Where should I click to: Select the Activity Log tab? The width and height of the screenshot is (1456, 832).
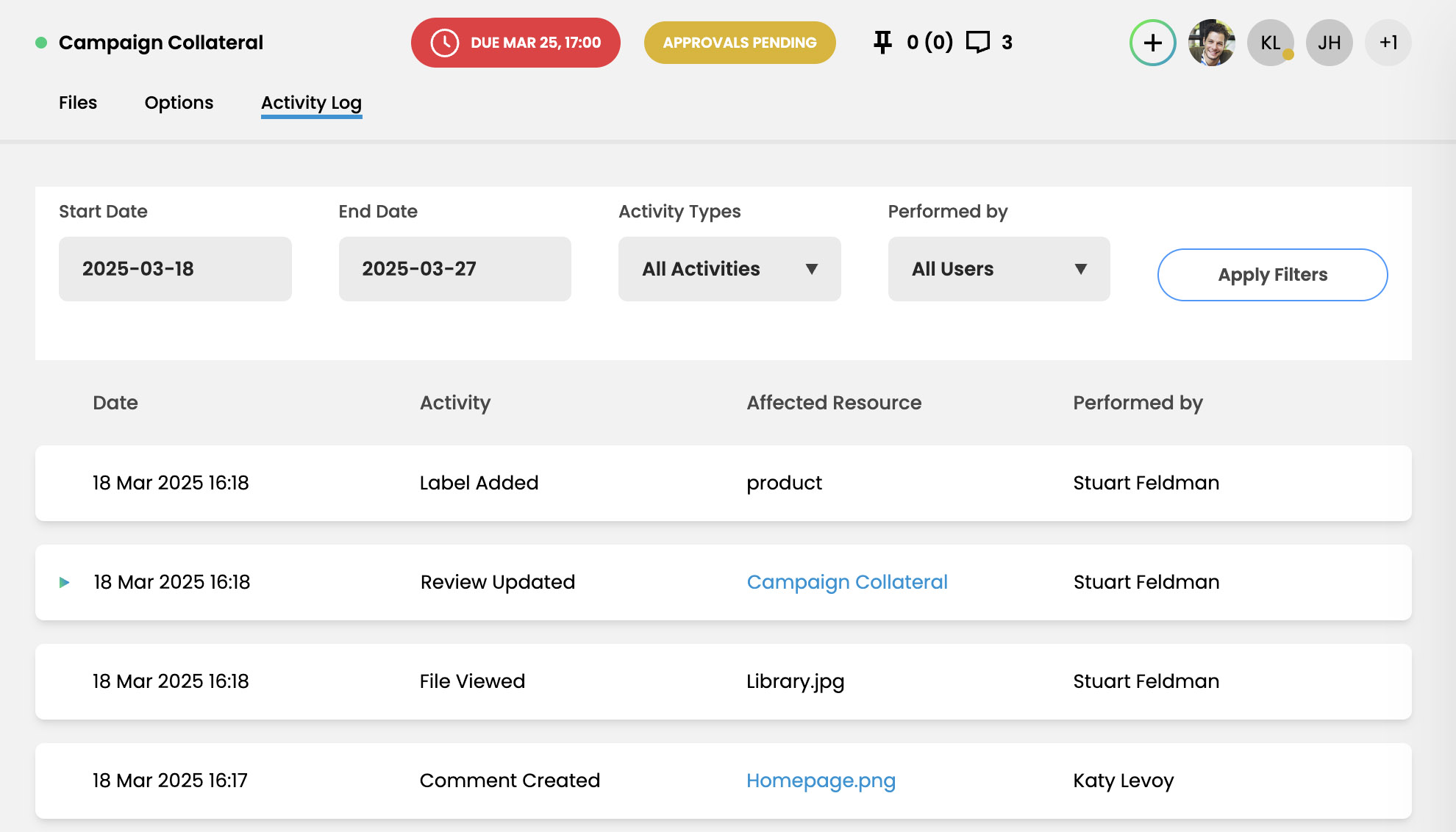click(x=311, y=103)
